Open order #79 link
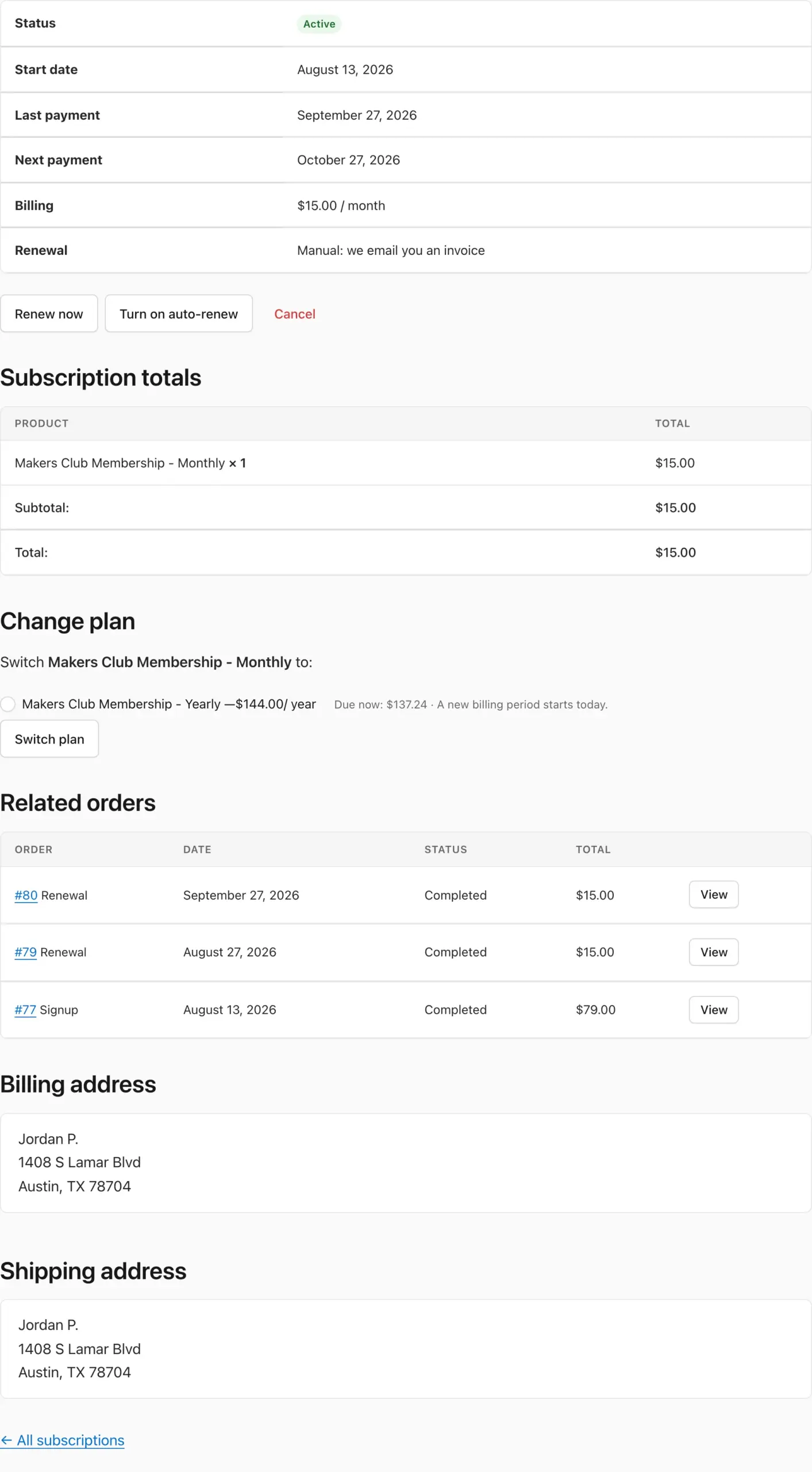This screenshot has width=812, height=1472. 26,952
